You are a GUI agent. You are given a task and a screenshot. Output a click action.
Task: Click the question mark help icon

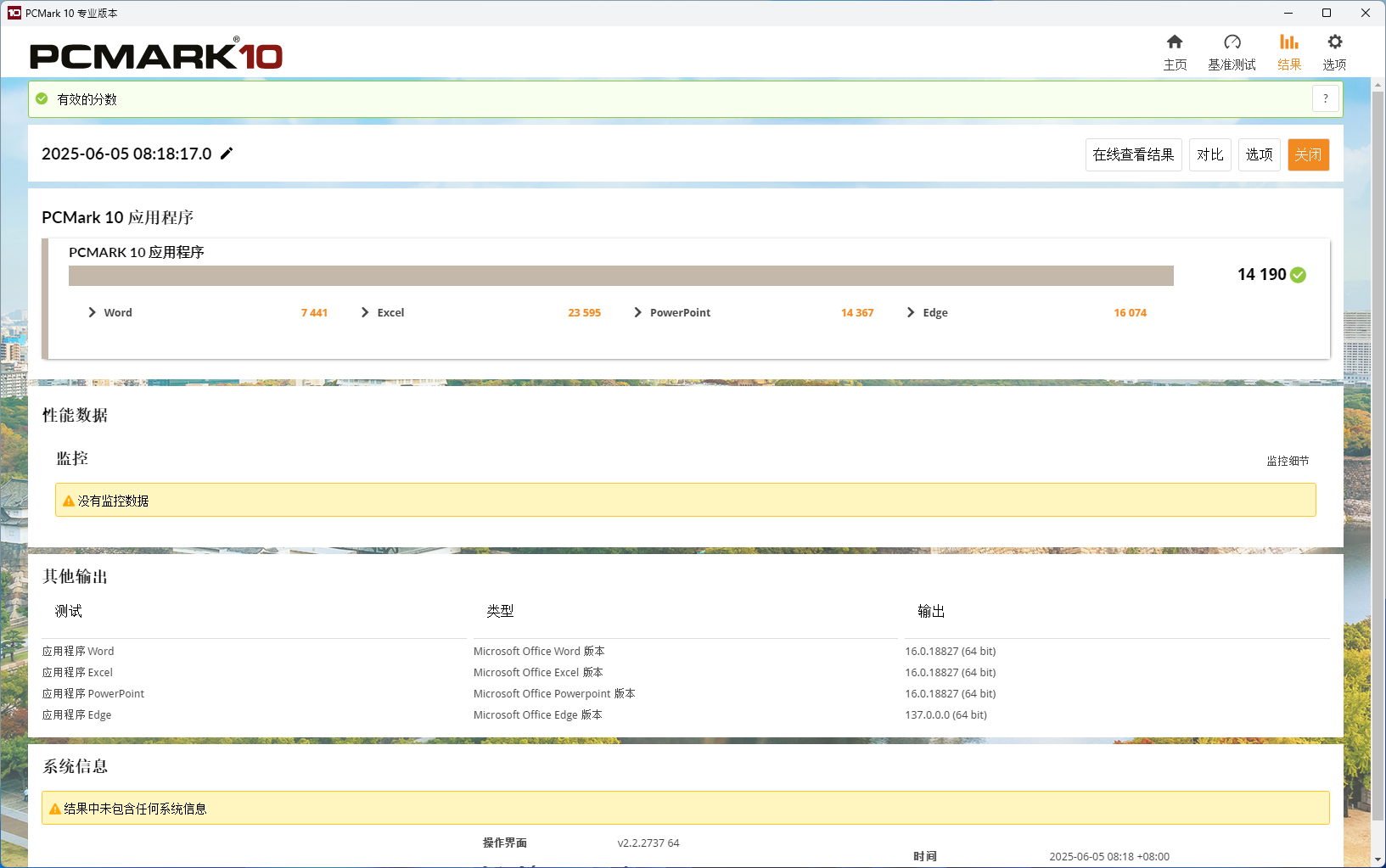pos(1326,98)
